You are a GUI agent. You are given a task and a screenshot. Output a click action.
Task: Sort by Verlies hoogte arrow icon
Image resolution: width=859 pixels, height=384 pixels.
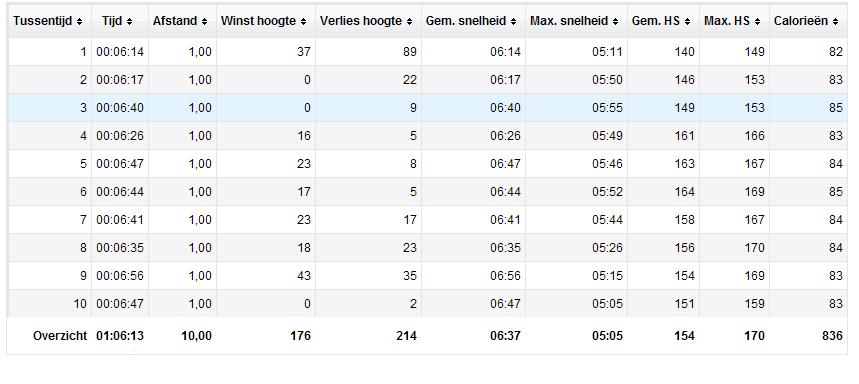(409, 22)
